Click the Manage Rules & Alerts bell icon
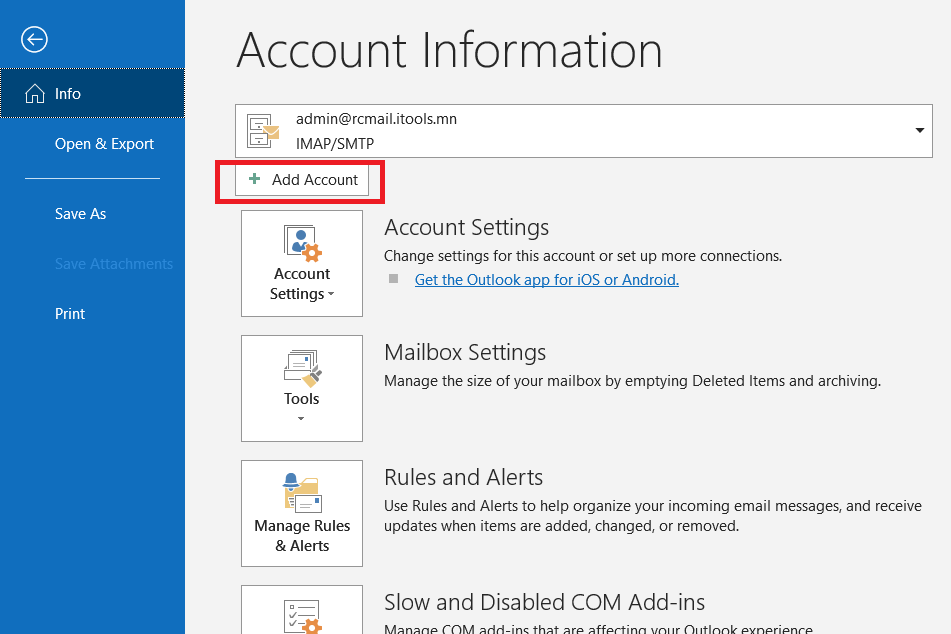Screen dimensions: 951x634 [x=302, y=493]
